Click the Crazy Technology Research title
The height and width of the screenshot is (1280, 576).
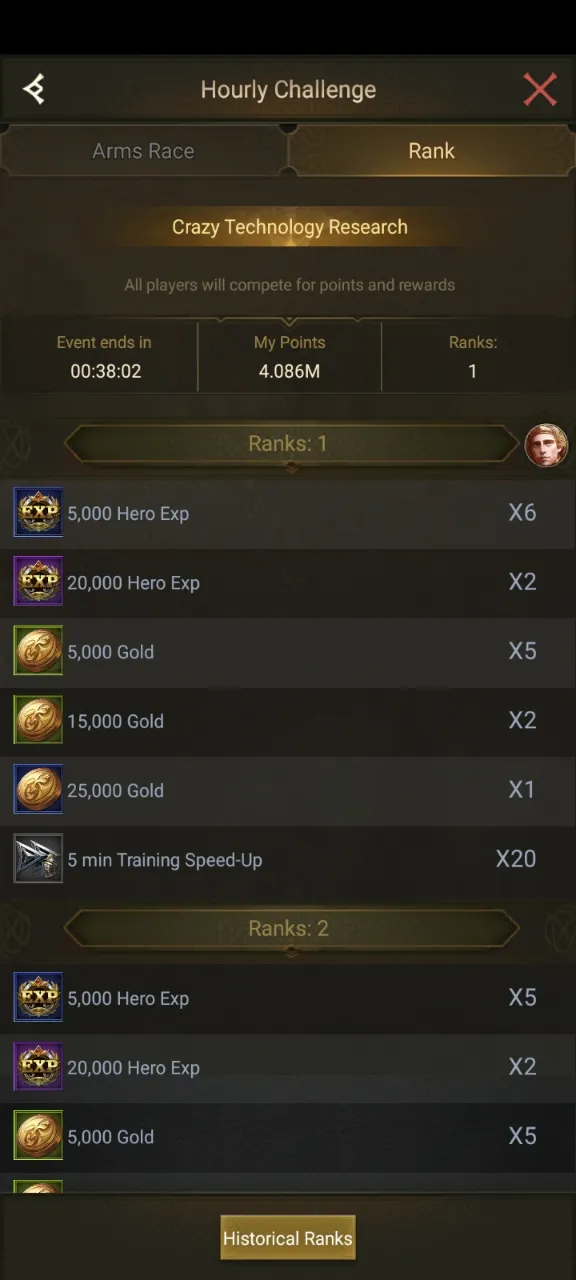(290, 227)
